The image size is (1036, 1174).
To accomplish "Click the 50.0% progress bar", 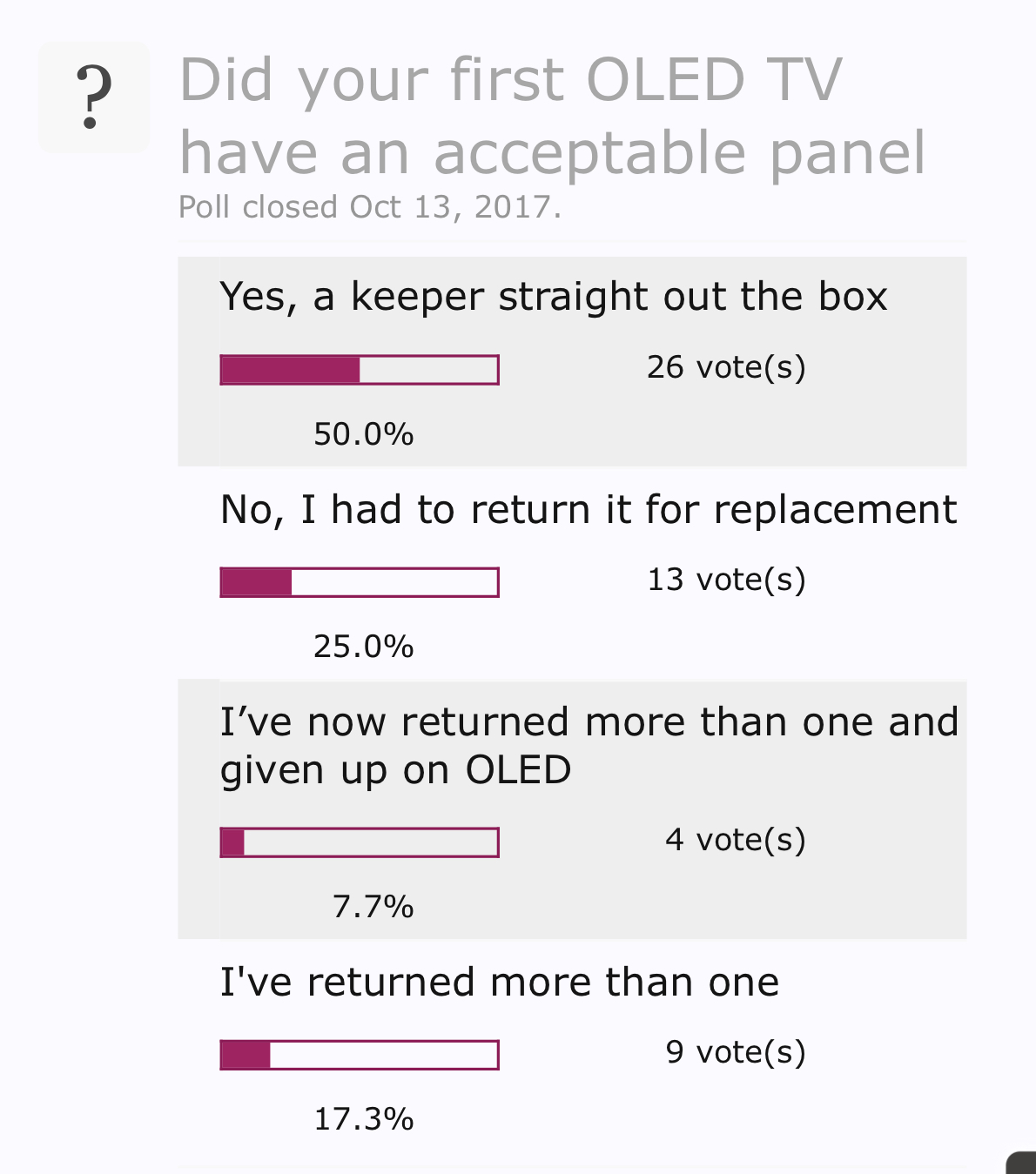I will (x=360, y=370).
